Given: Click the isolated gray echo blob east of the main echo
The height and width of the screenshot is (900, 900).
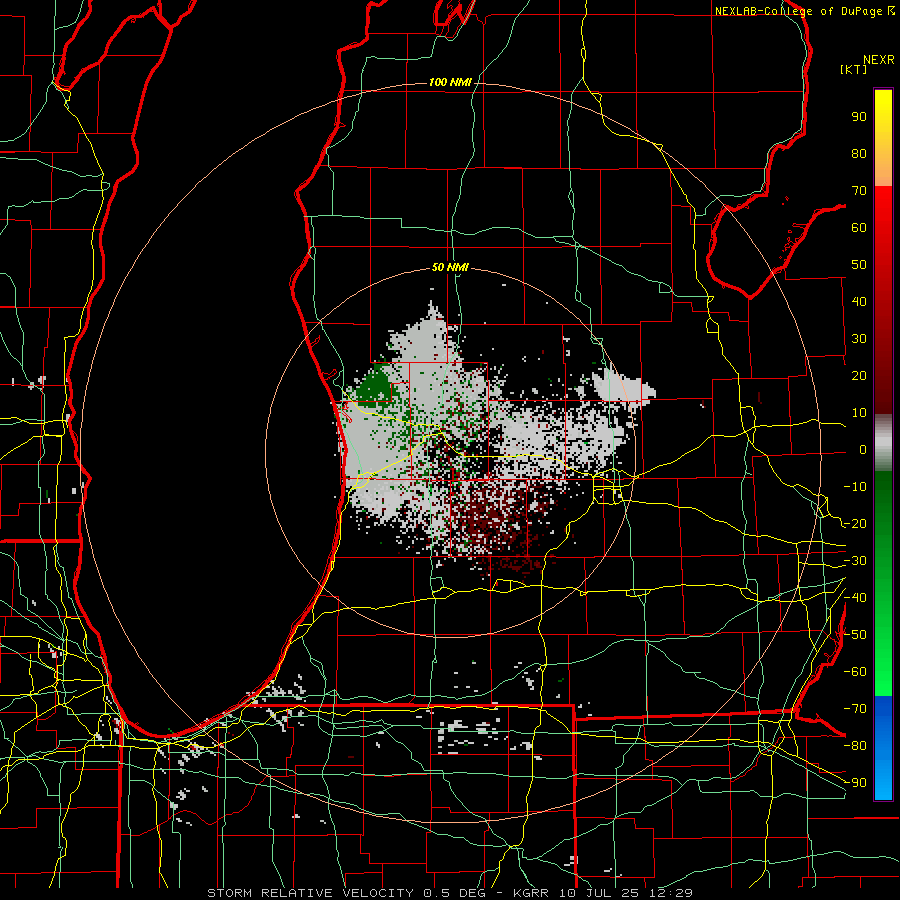Looking at the screenshot, I should (x=623, y=386).
